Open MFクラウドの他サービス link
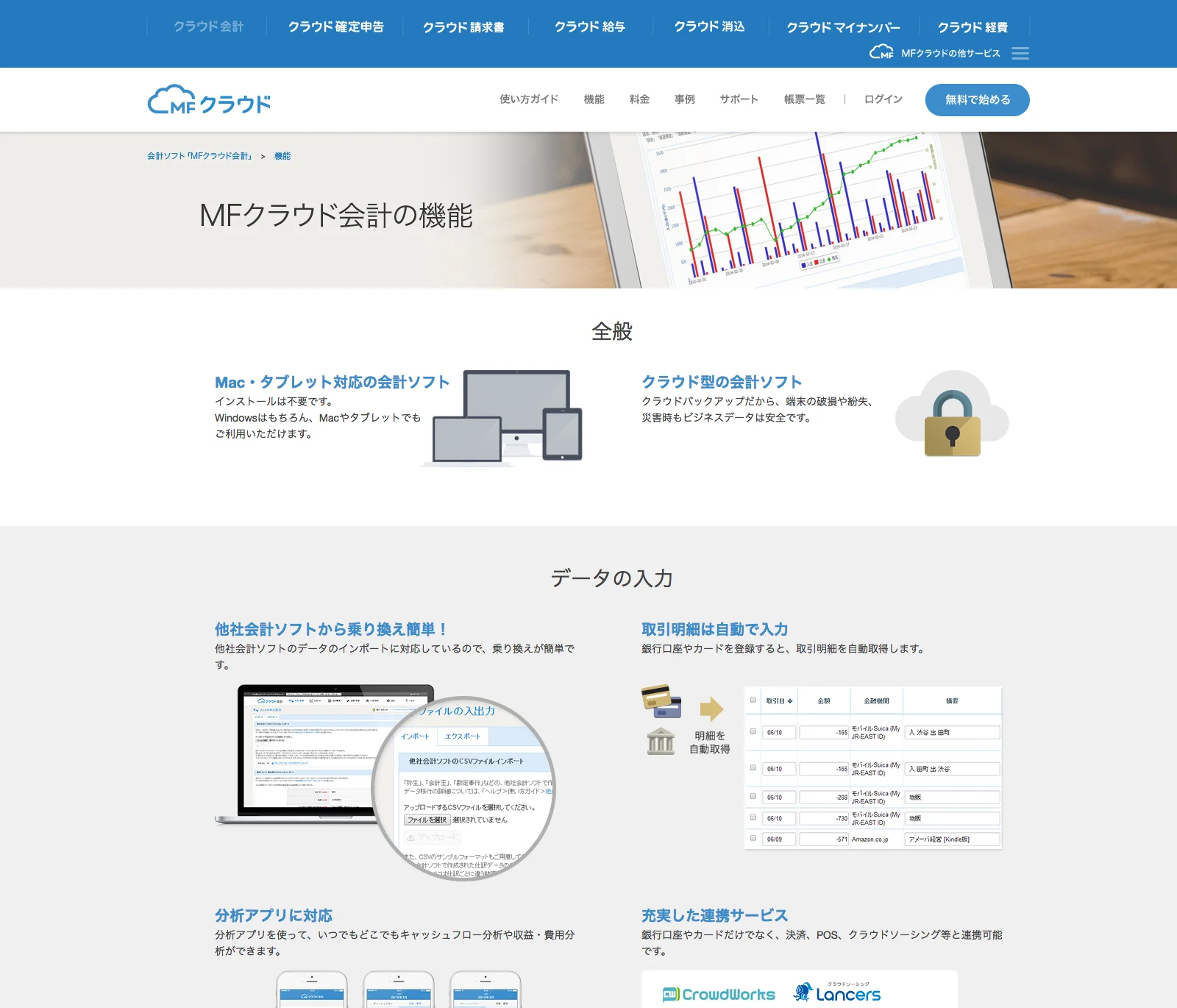Viewport: 1177px width, 1008px height. tap(950, 53)
